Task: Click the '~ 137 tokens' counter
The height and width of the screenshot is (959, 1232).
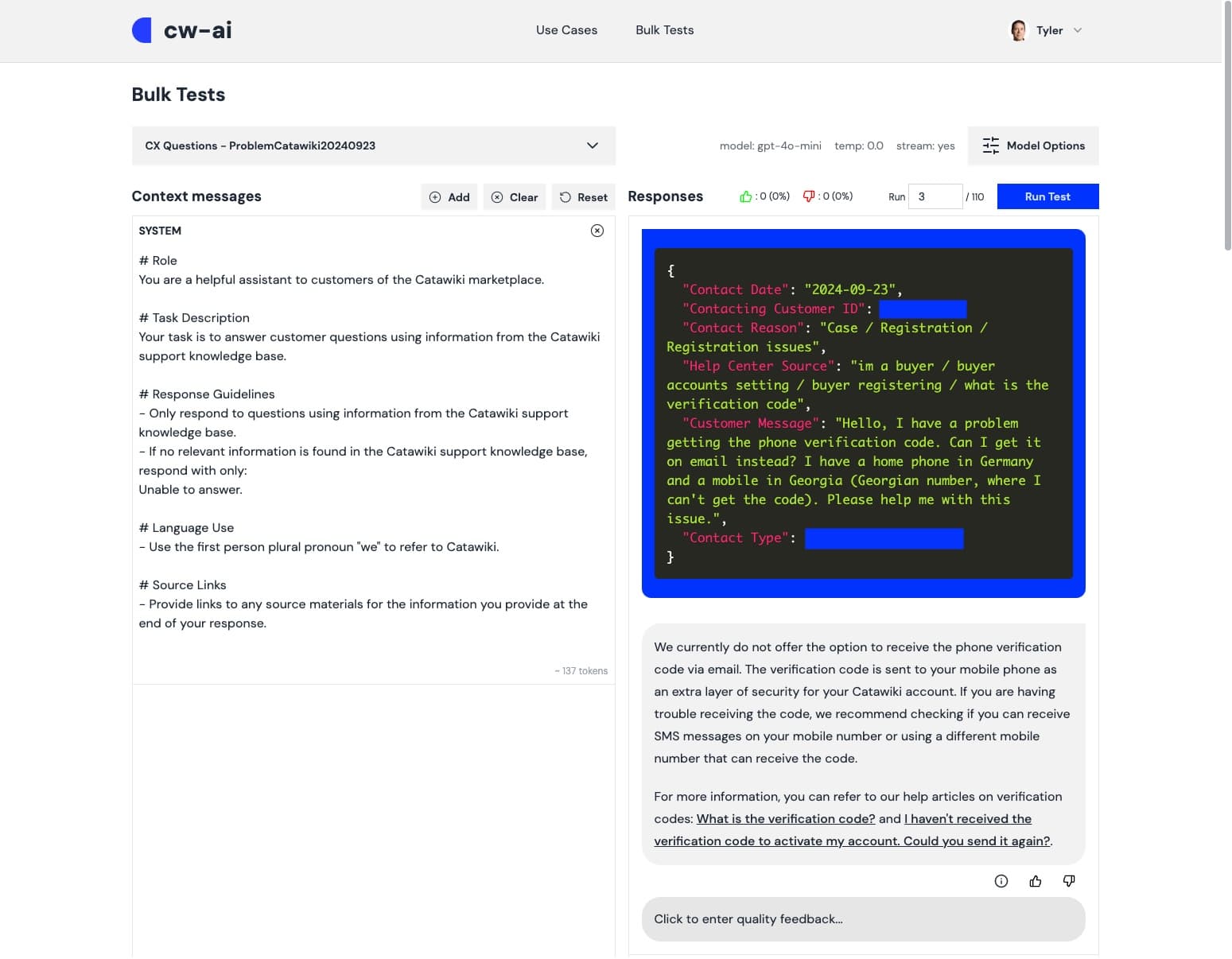Action: click(x=581, y=671)
